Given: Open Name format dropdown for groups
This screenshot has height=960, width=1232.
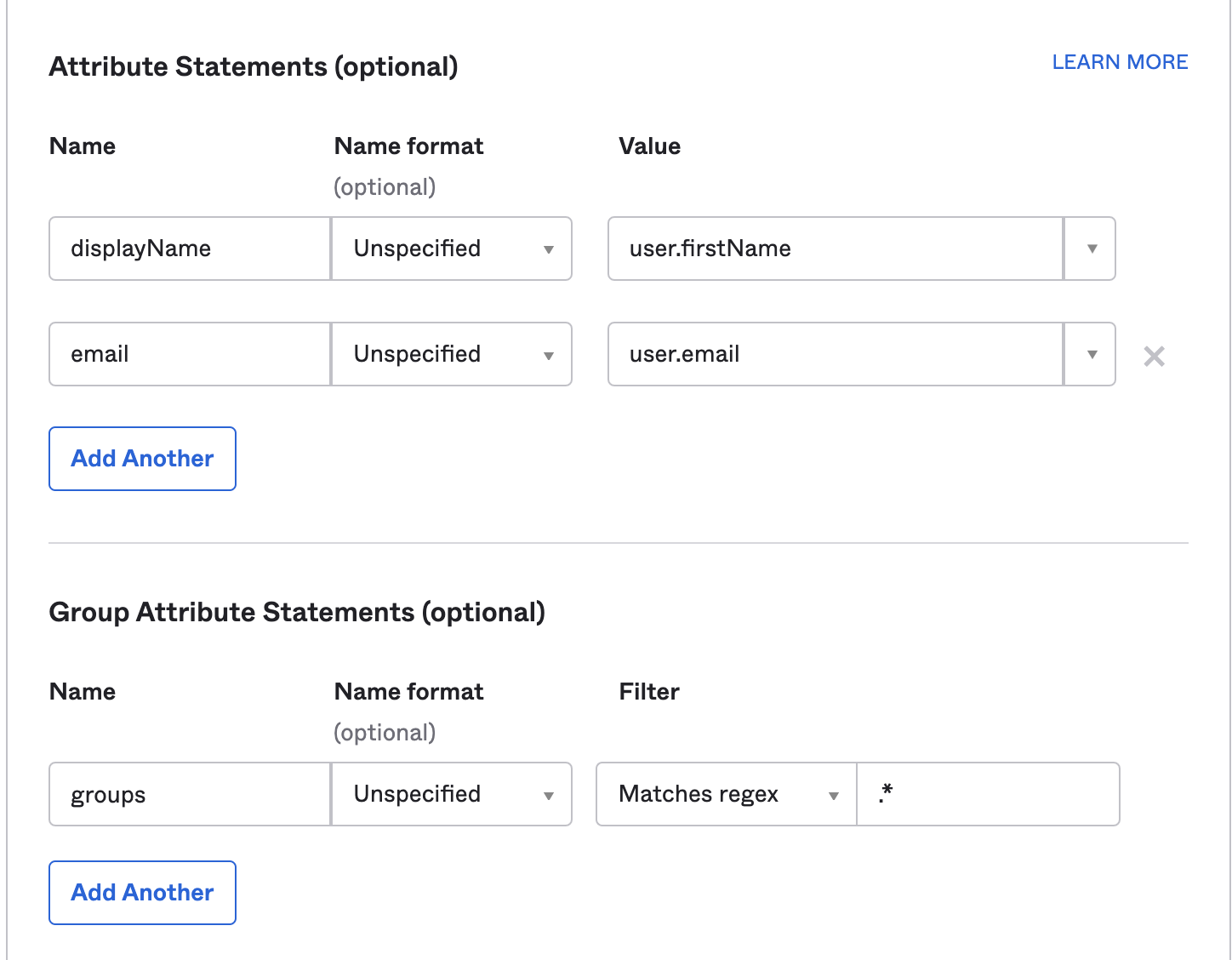Looking at the screenshot, I should click(x=451, y=794).
